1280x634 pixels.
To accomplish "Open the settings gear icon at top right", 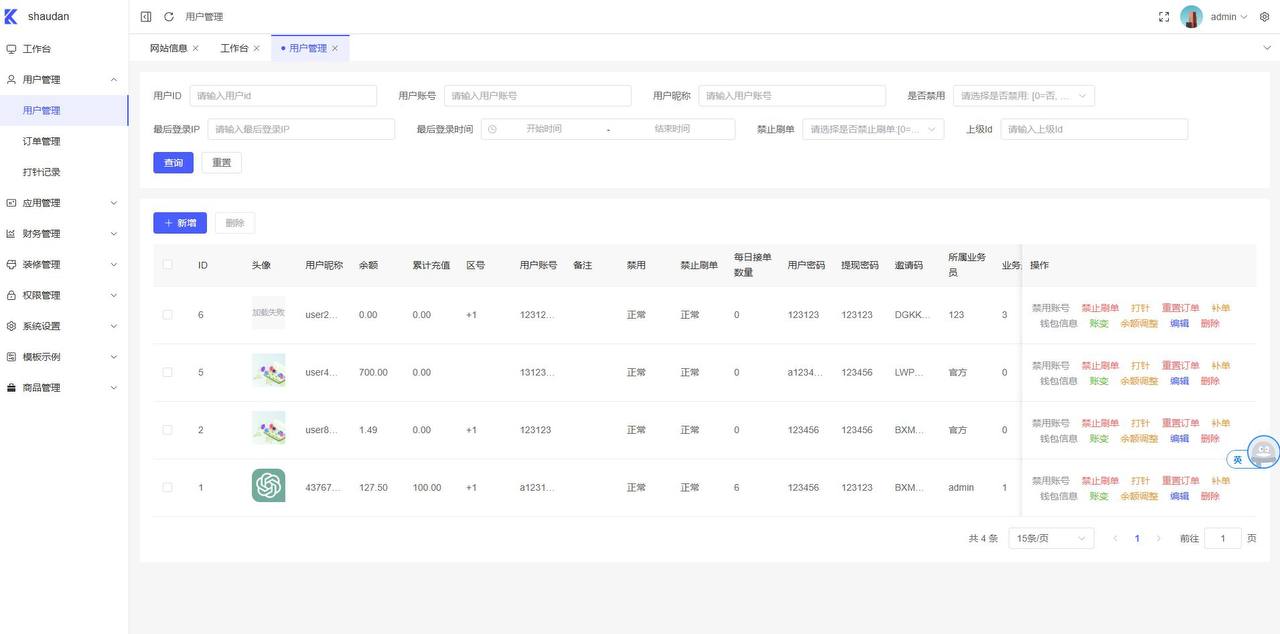I will click(x=1264, y=17).
